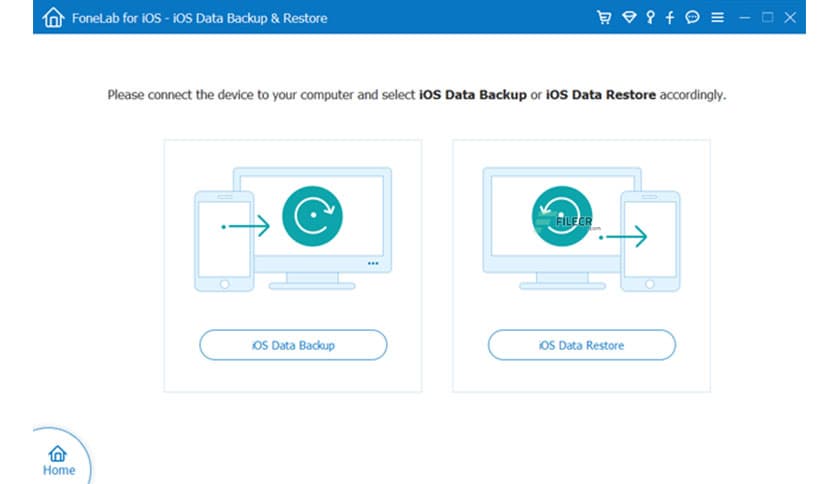Image resolution: width=836 pixels, height=484 pixels.
Task: Click the chat feedback bubble icon
Action: click(692, 17)
